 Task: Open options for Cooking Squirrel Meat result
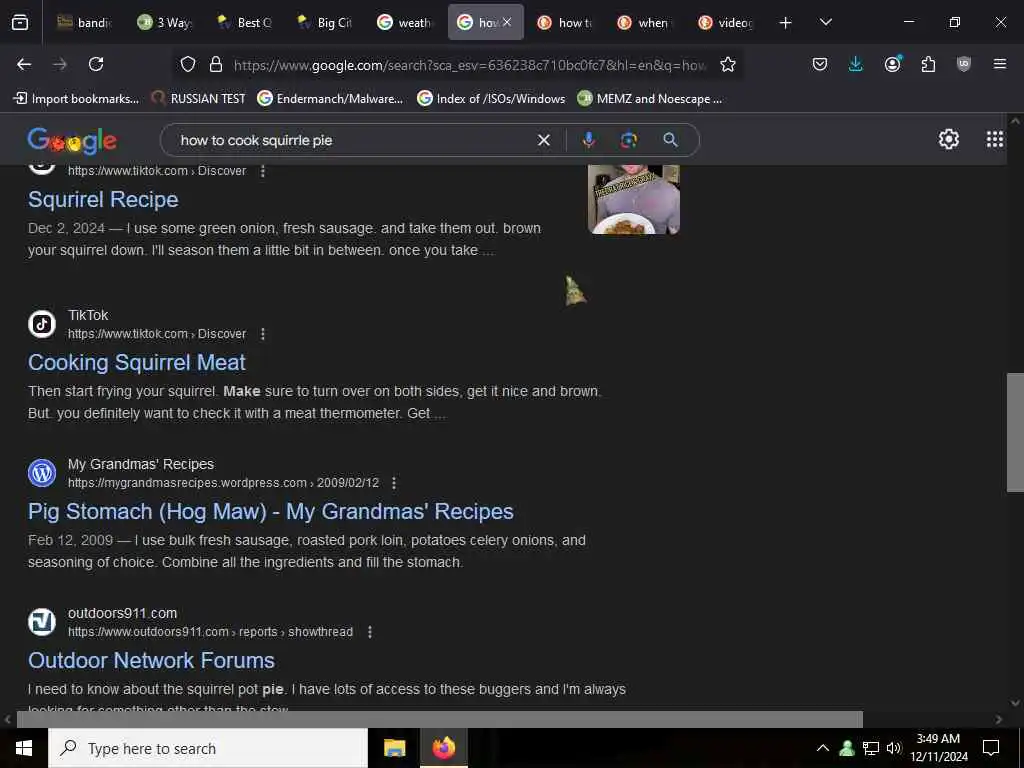coord(263,334)
